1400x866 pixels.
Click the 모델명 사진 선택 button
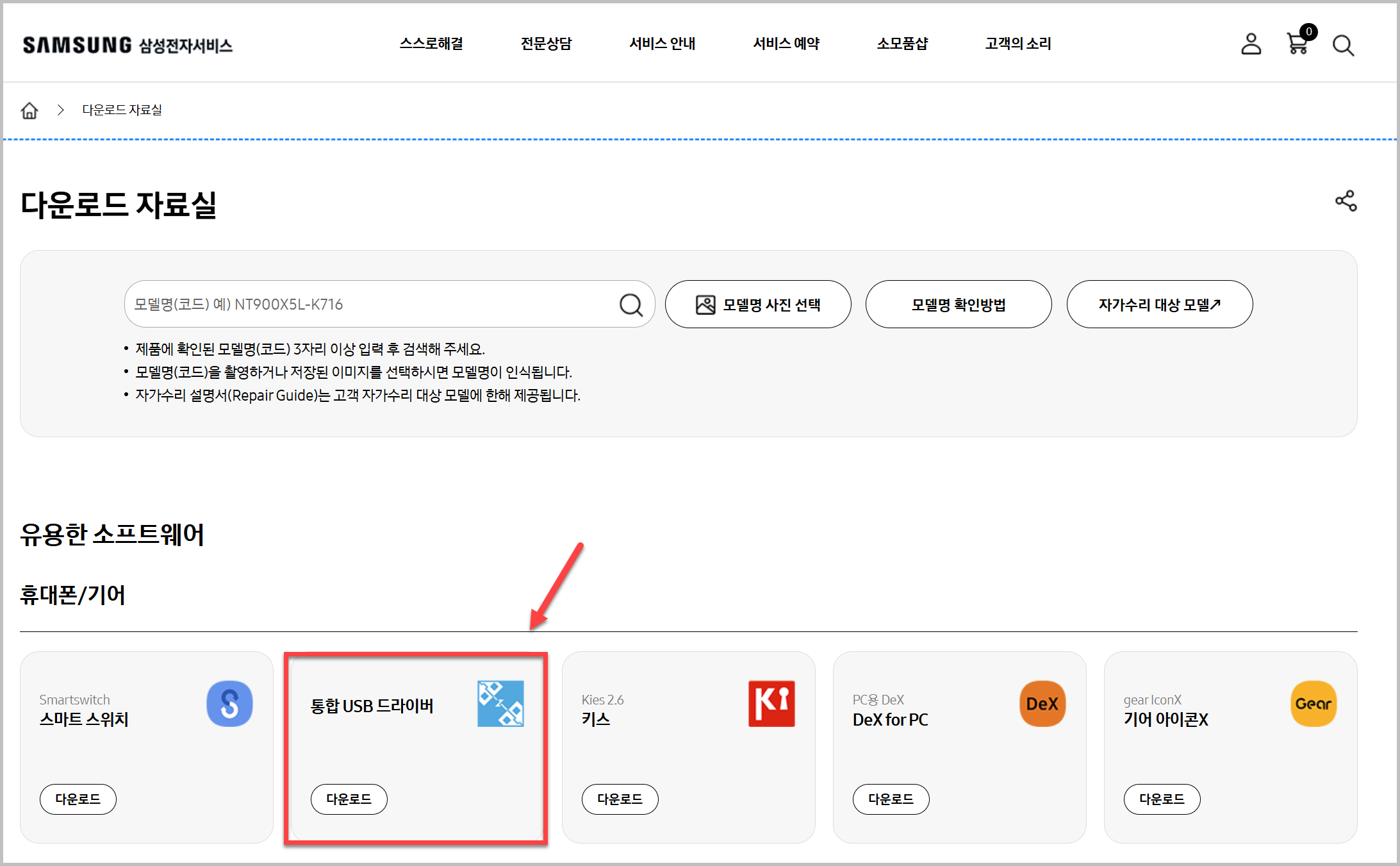(x=758, y=304)
